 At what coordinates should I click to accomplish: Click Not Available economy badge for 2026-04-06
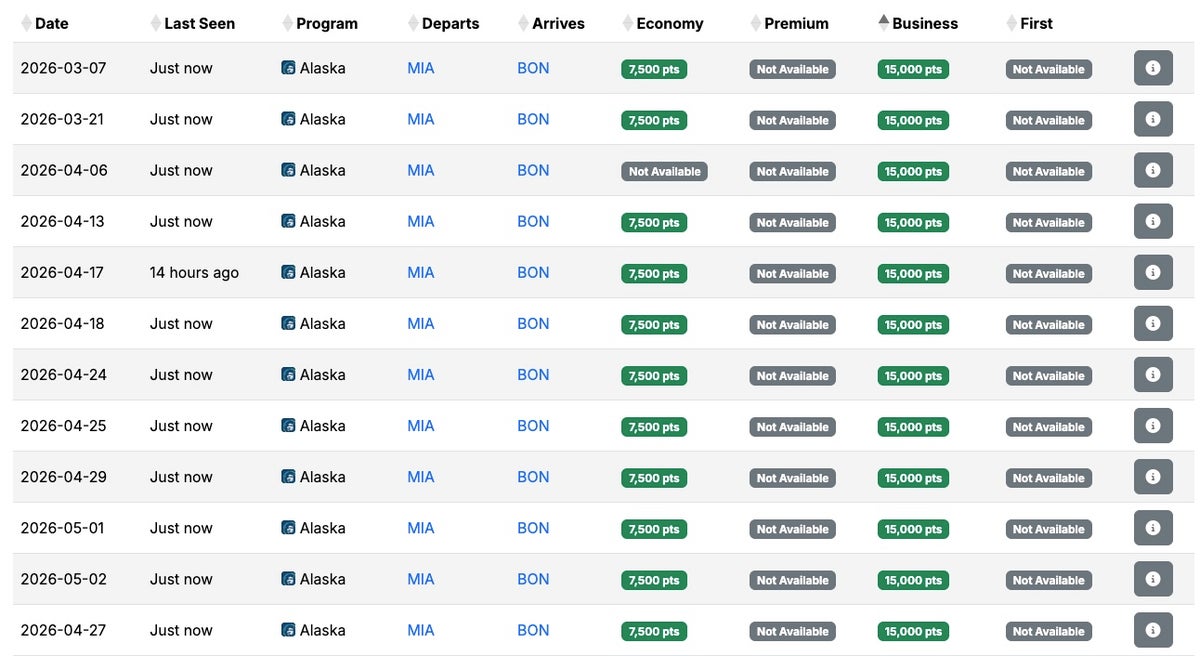pyautogui.click(x=664, y=172)
